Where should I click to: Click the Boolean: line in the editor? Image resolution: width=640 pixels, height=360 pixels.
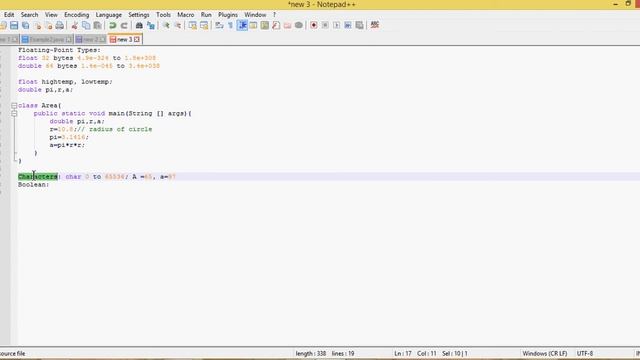click(x=33, y=184)
